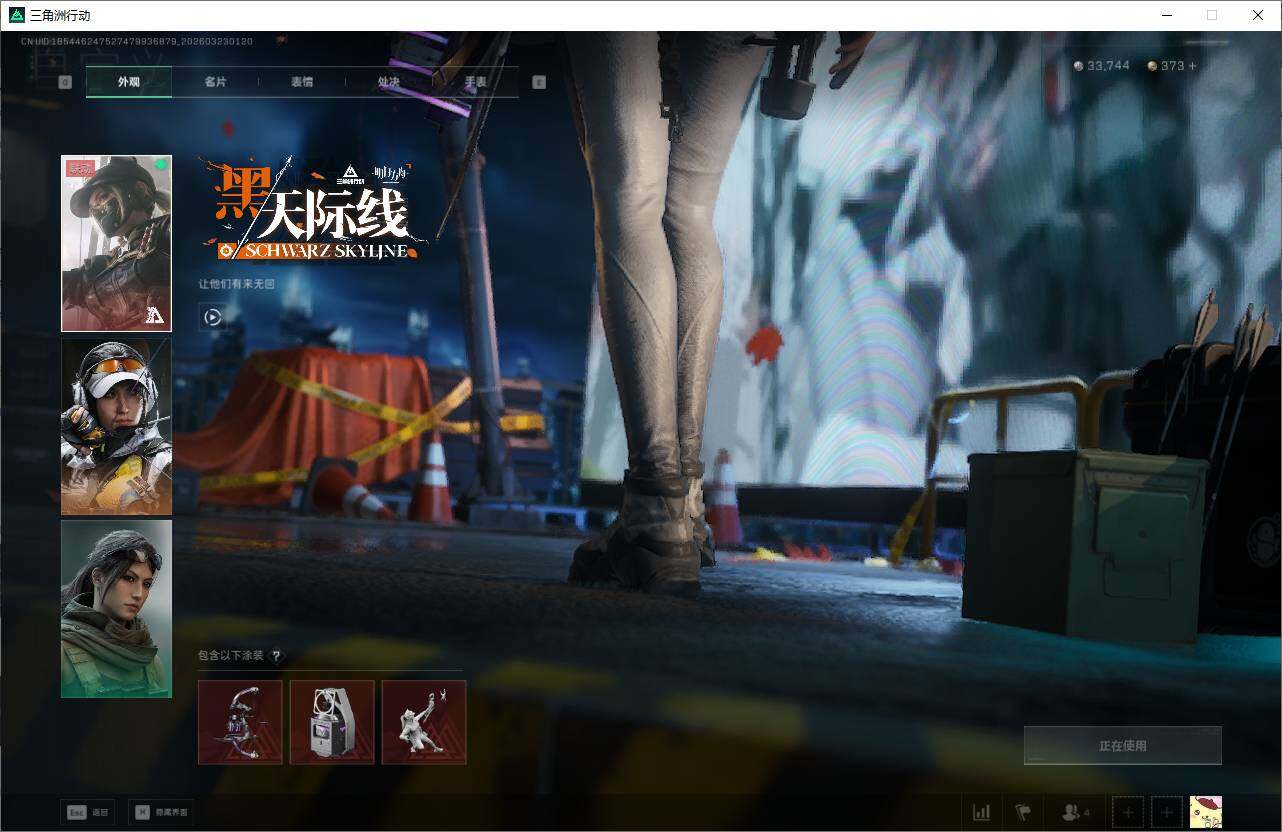Viewport: 1282px width, 832px height.
Task: Click the silver coin 33,744 currency icon
Action: tap(1078, 66)
